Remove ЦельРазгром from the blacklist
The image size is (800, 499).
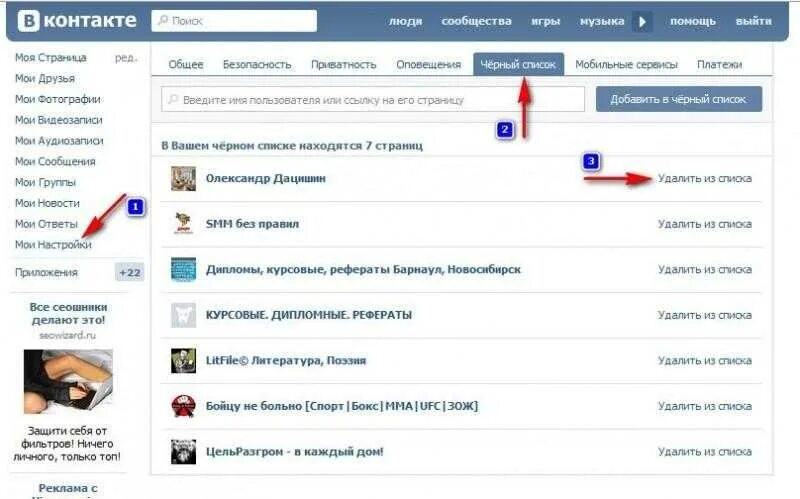tap(705, 452)
